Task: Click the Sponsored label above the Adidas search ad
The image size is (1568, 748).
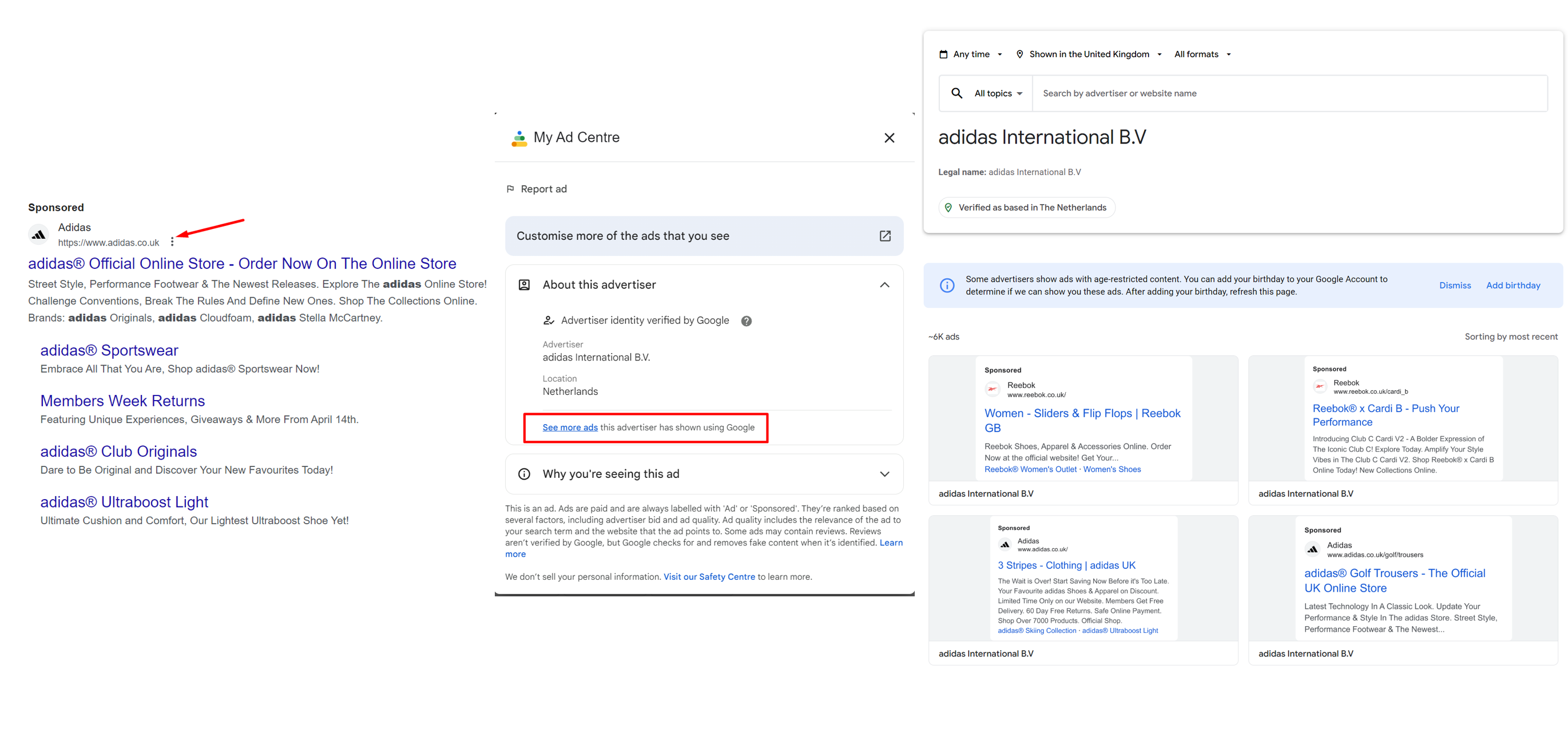Action: [56, 208]
